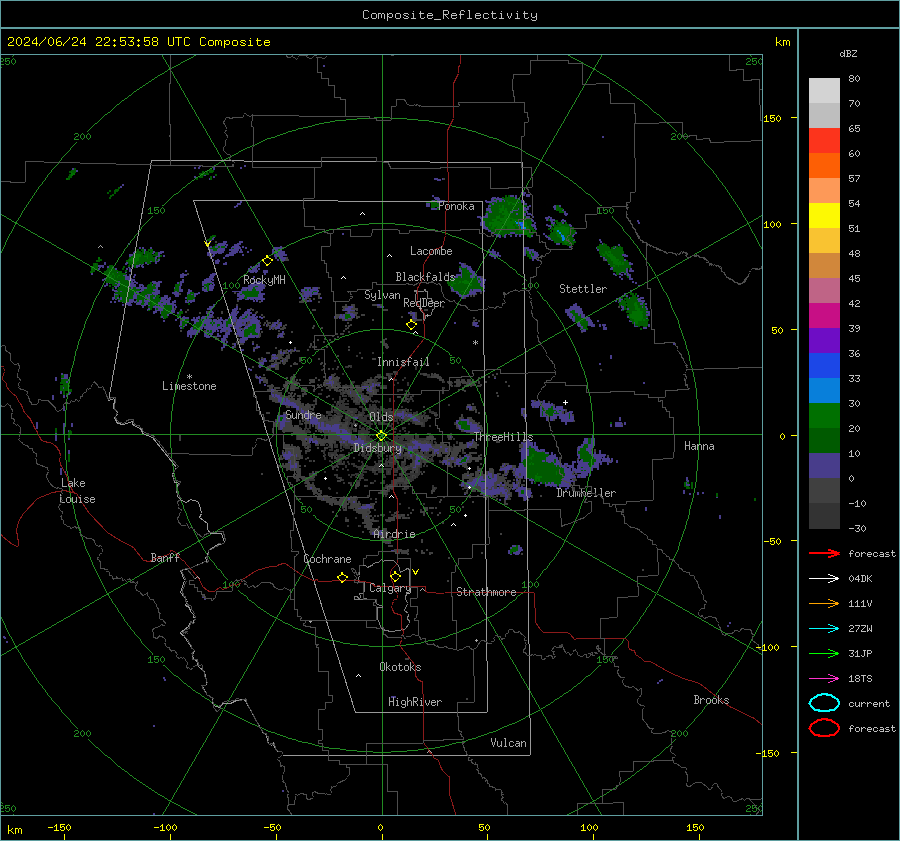Click the Airdrie city label

(394, 534)
